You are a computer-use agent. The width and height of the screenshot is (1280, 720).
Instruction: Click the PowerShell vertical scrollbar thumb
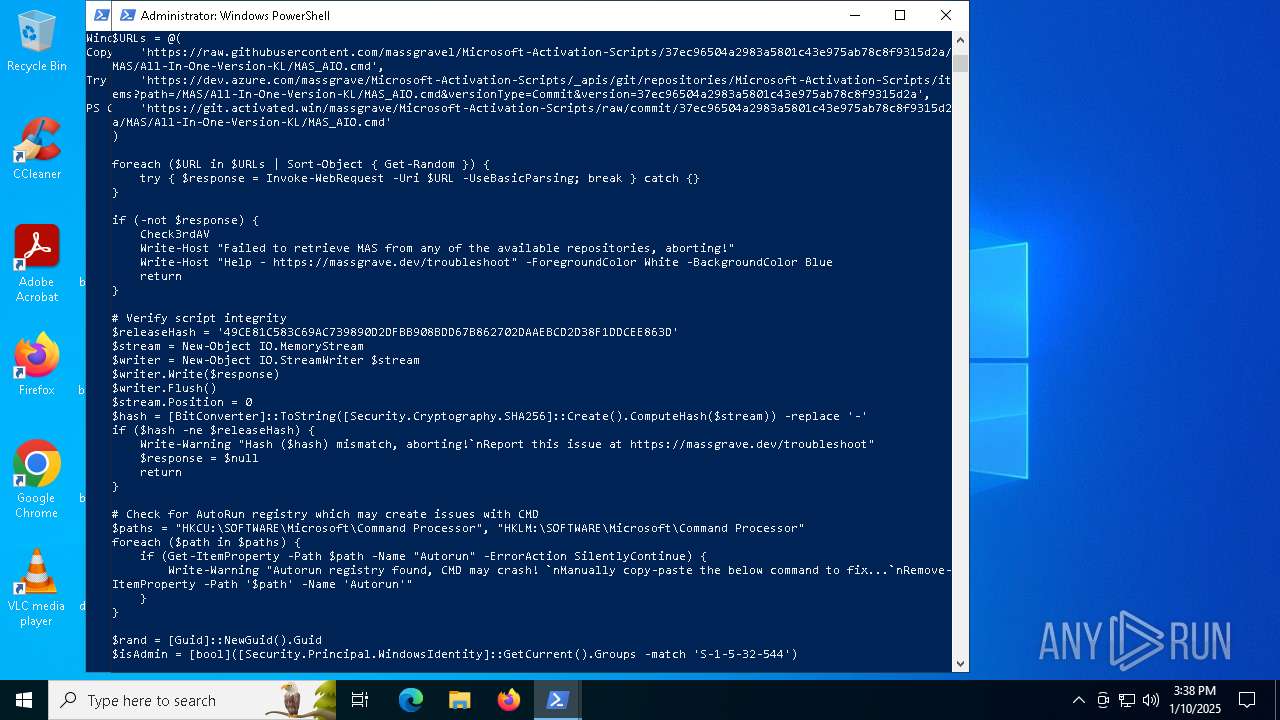(x=960, y=63)
